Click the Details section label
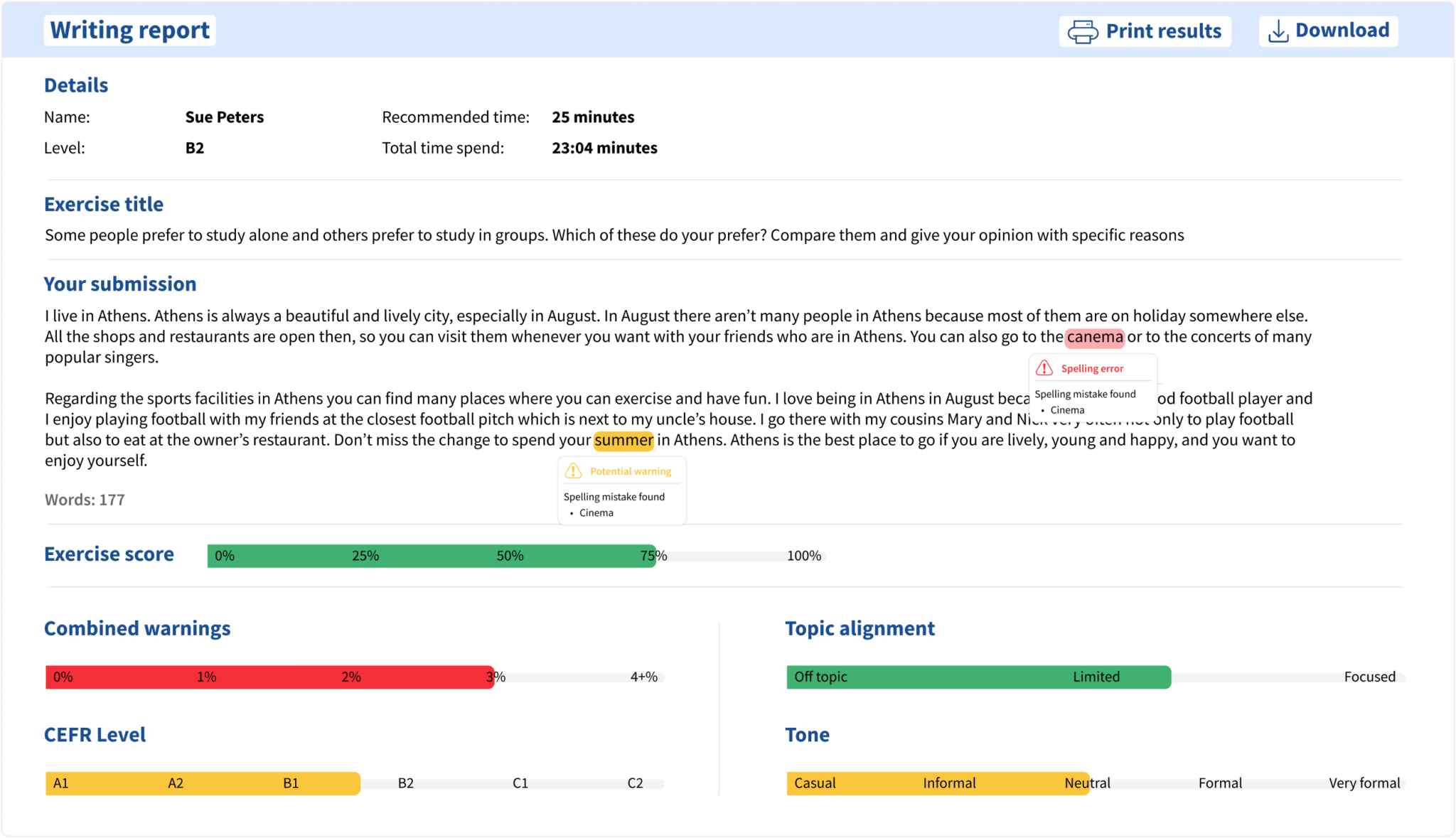 click(76, 83)
